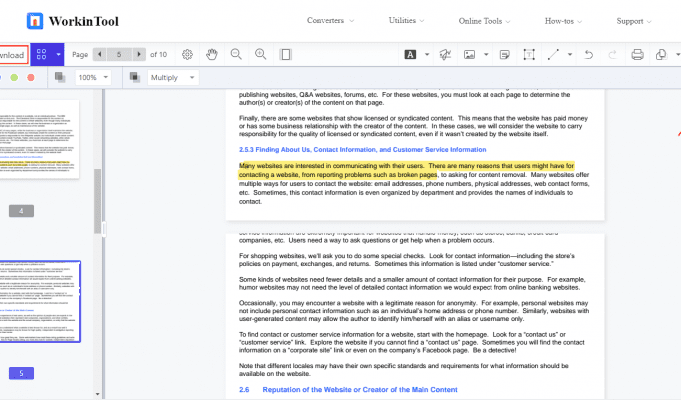The image size is (681, 400).
Task: Open the Online Tools menu
Action: point(485,21)
